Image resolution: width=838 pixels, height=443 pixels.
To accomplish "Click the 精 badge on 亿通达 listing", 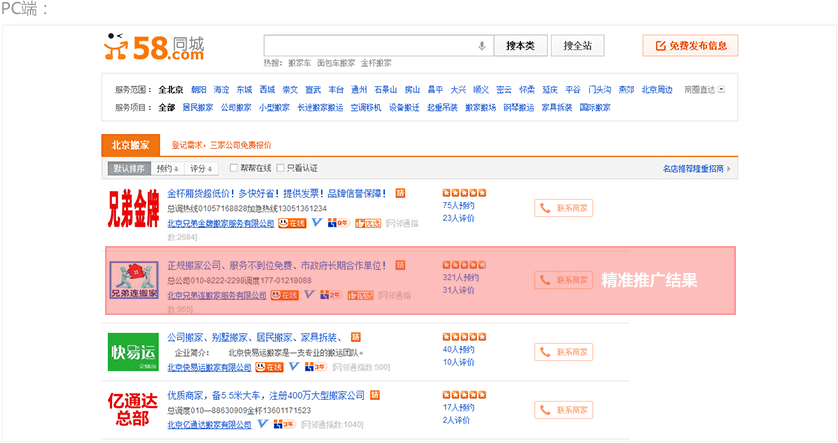I will [x=375, y=395].
